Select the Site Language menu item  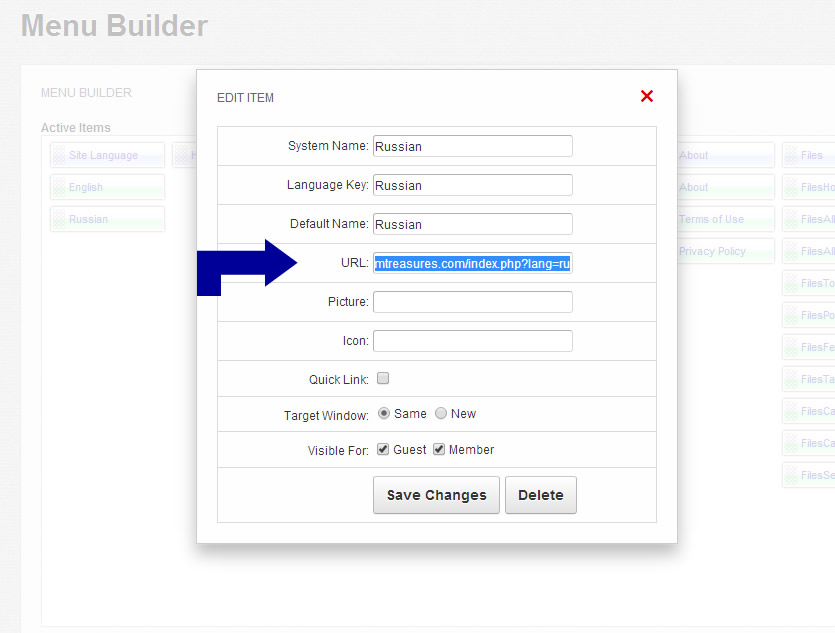pyautogui.click(x=107, y=156)
